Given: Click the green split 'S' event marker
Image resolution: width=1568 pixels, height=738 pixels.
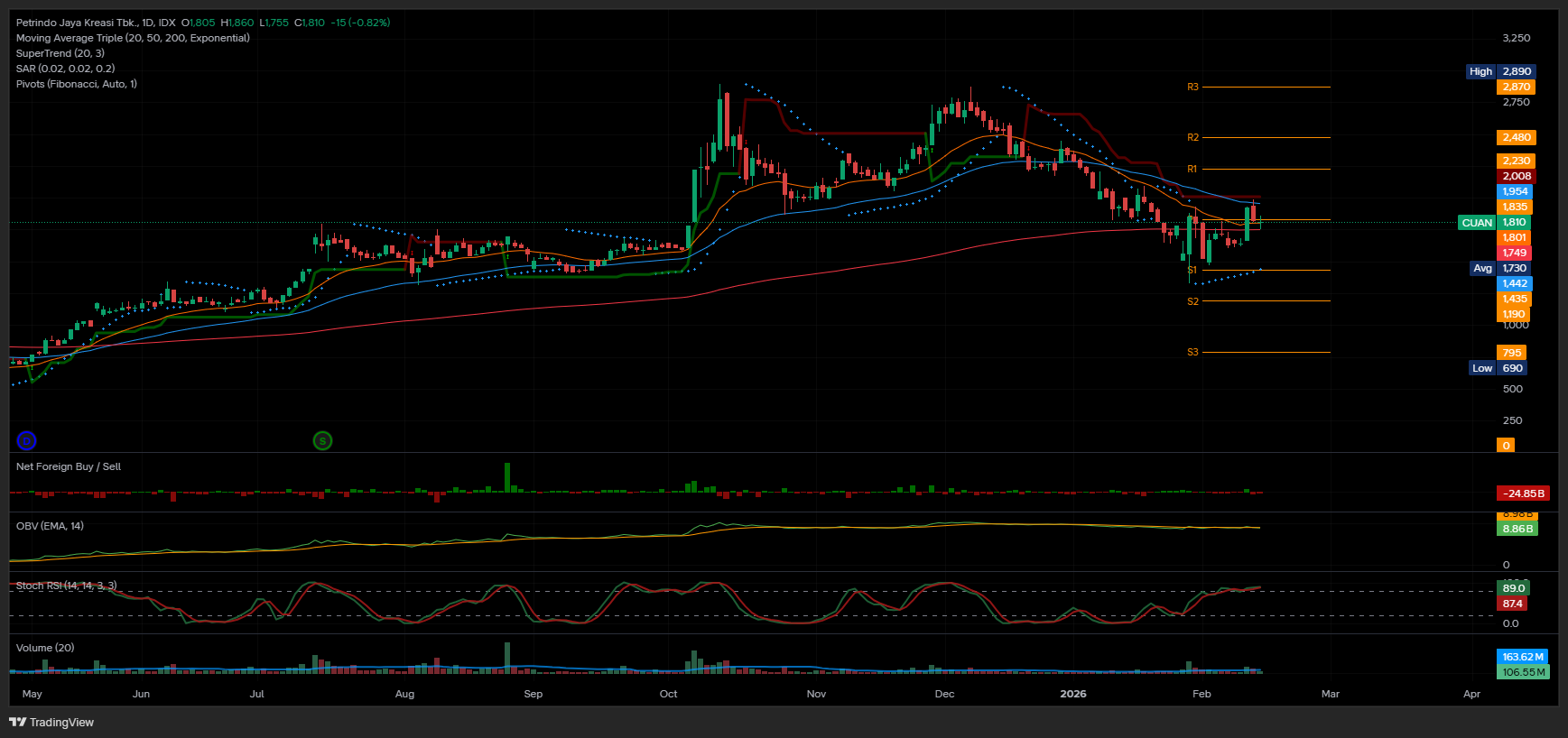Looking at the screenshot, I should [322, 440].
